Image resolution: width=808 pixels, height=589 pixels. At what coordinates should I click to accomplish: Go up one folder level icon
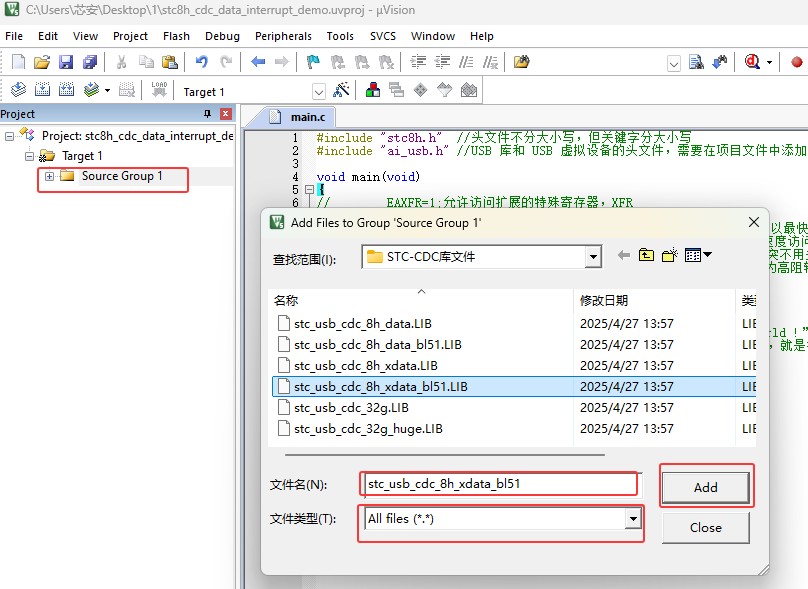tap(646, 255)
